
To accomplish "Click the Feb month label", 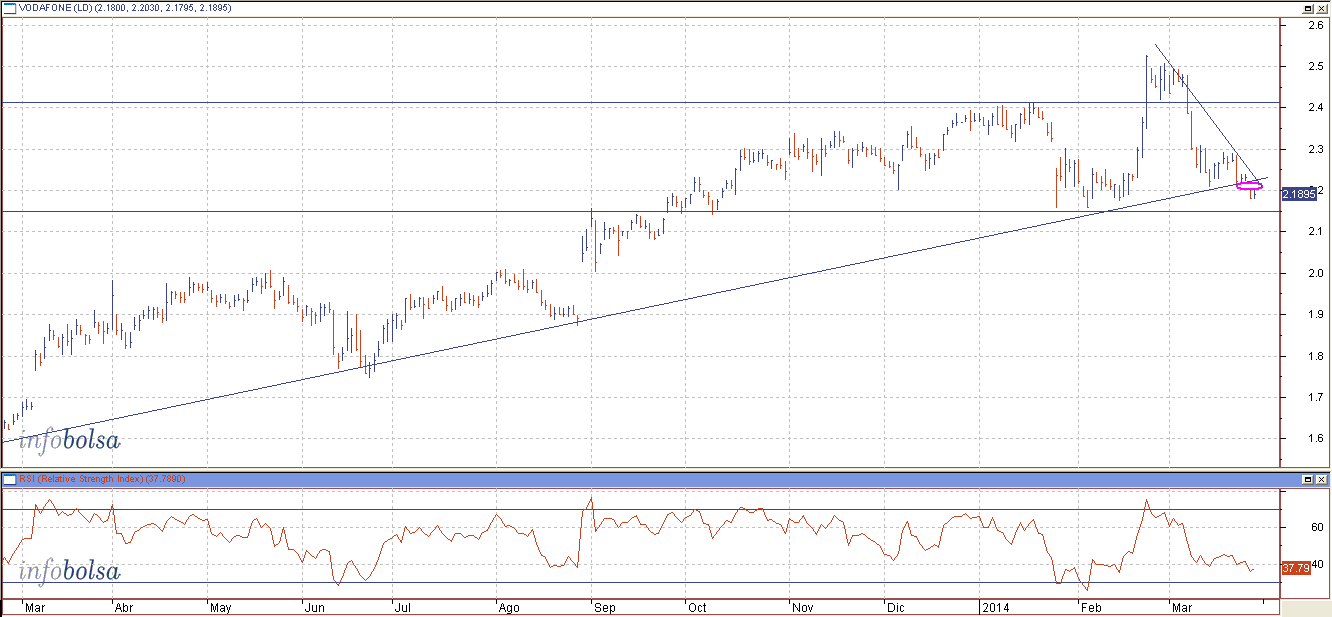I will pos(1092,607).
